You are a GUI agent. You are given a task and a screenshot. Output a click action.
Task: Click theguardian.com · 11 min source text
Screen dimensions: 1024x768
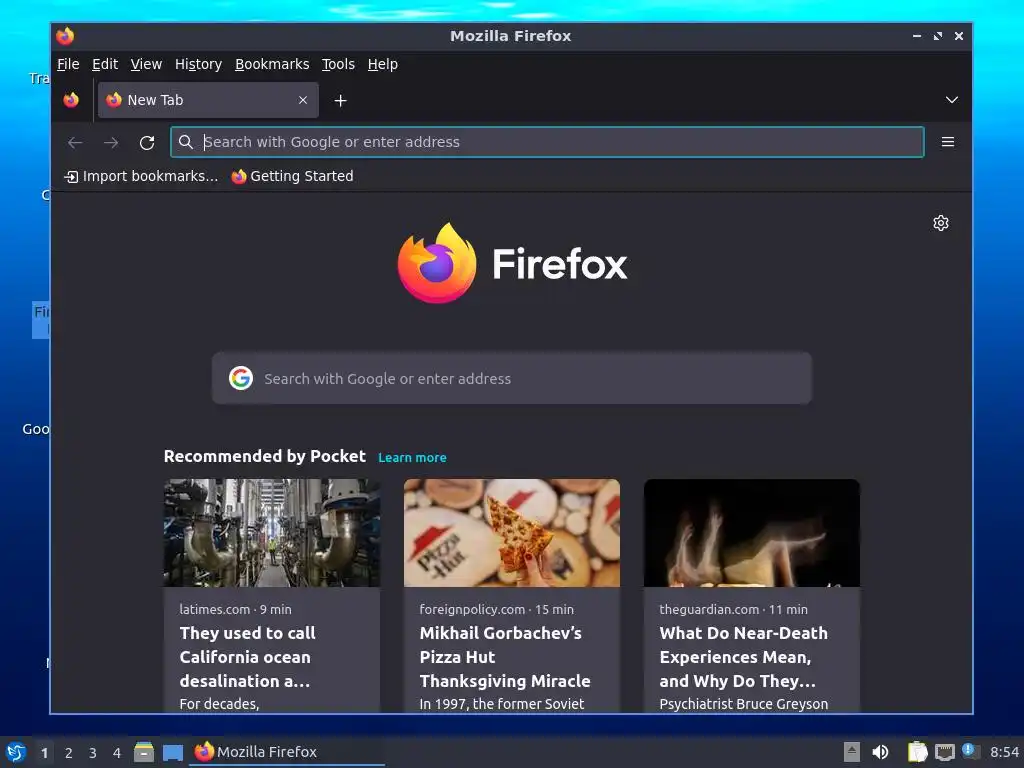pos(733,609)
